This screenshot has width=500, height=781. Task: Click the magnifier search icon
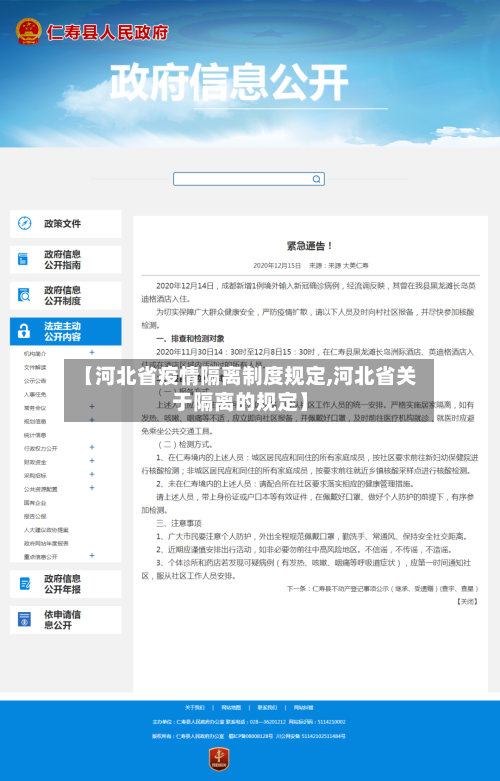316,179
